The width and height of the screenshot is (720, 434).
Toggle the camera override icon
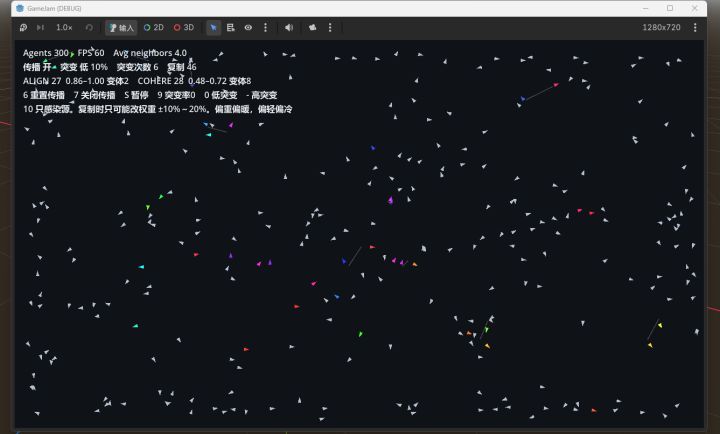pyautogui.click(x=313, y=28)
